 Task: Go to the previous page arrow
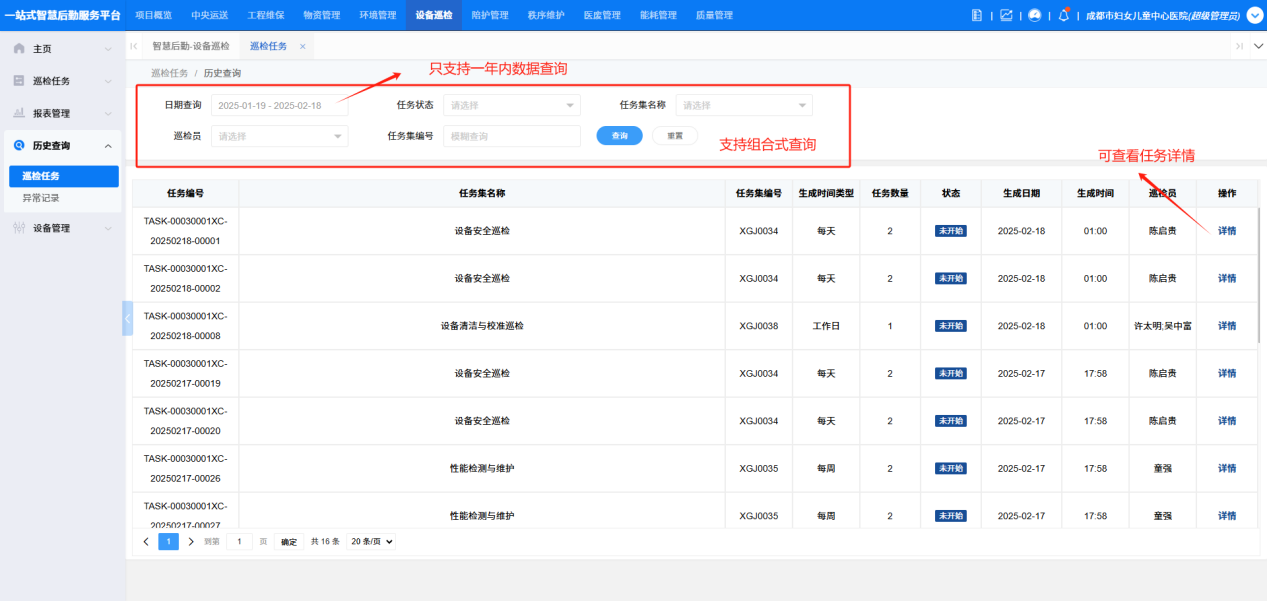[146, 541]
